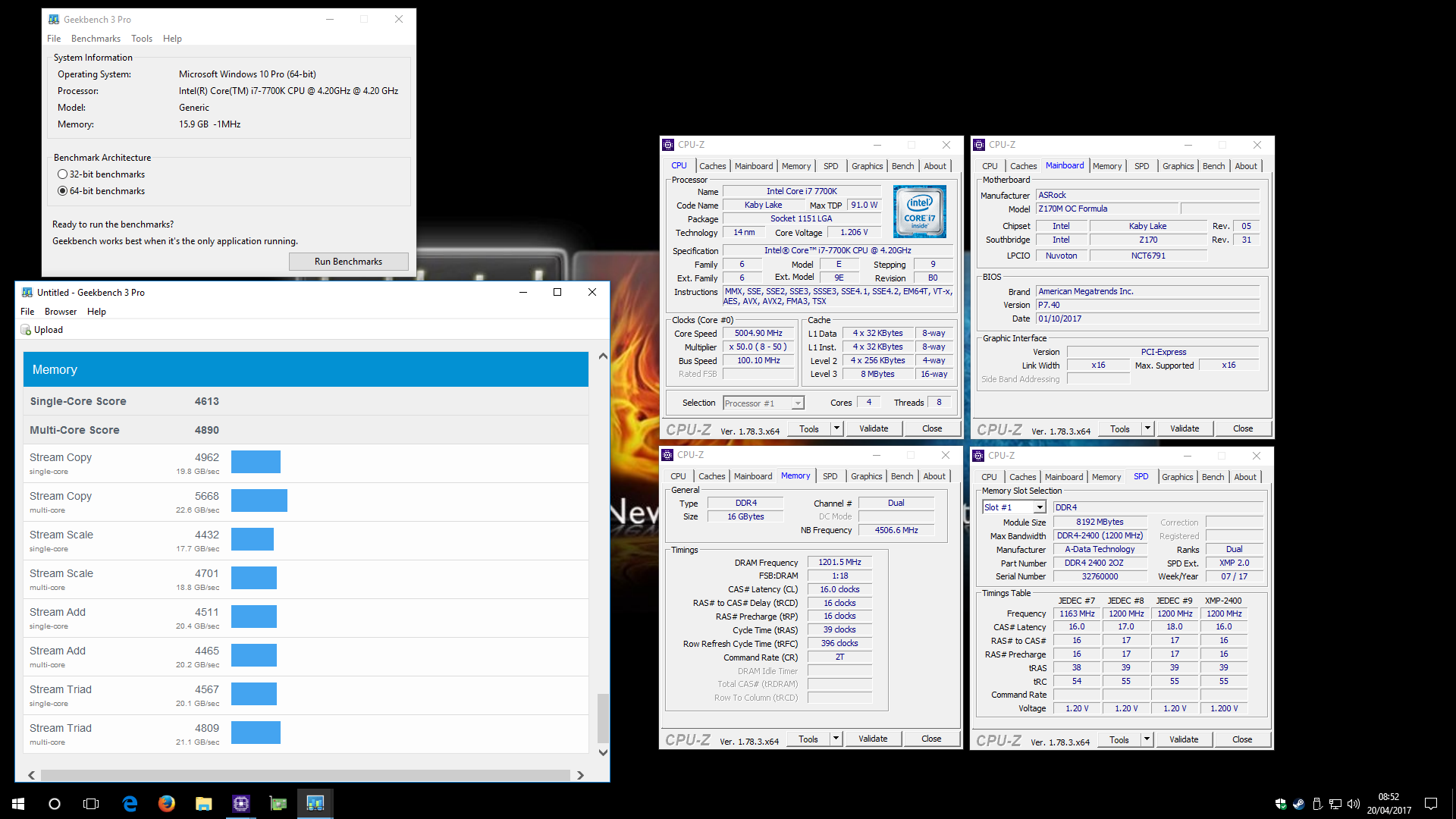Click the Core Speed value 5004.90 MHz
The image size is (1456, 819).
coord(758,334)
